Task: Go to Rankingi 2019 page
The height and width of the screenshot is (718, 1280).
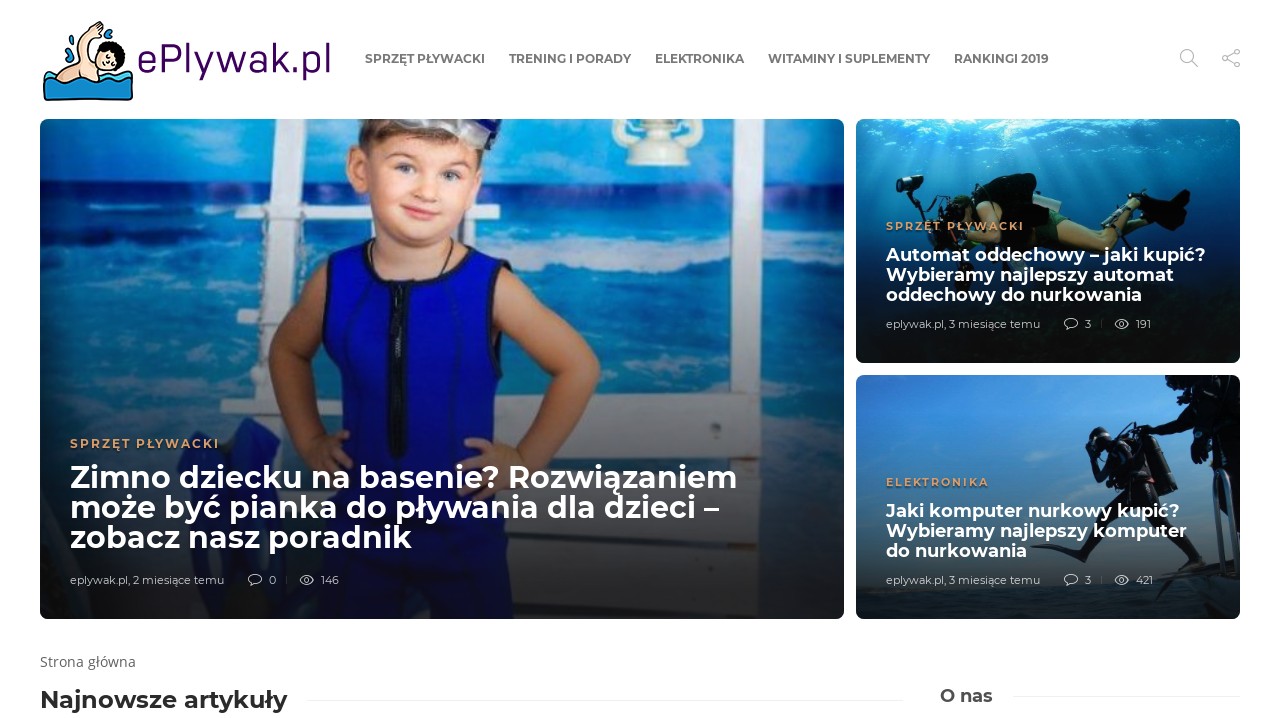Action: (1001, 59)
